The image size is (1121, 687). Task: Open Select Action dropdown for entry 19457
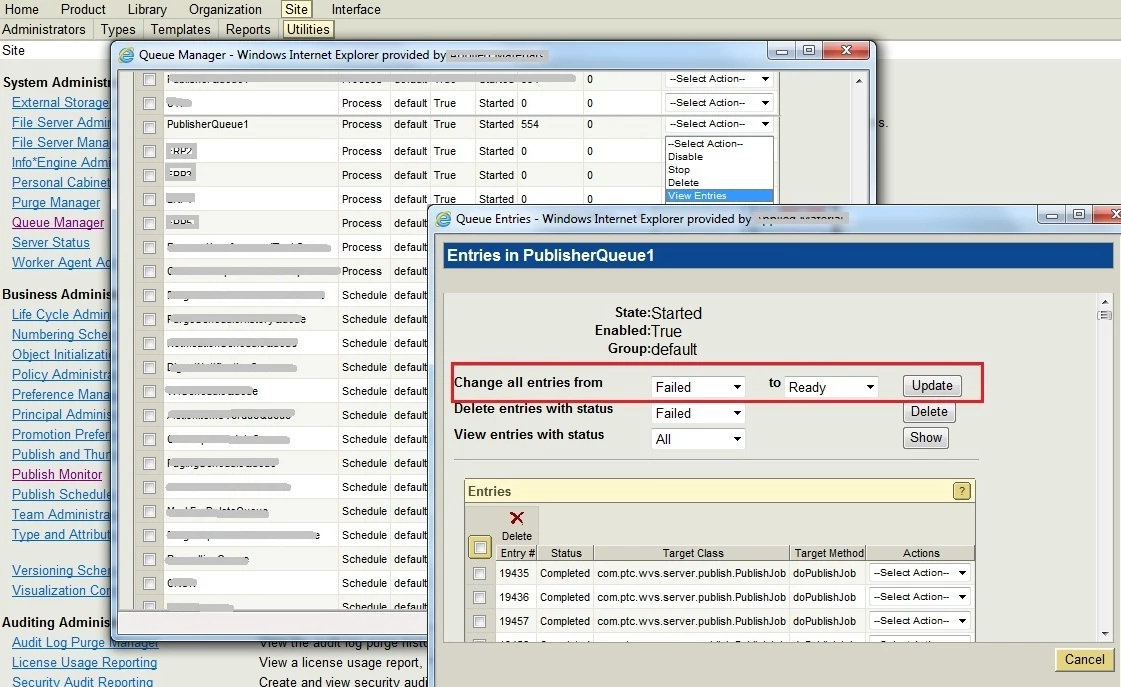point(919,621)
